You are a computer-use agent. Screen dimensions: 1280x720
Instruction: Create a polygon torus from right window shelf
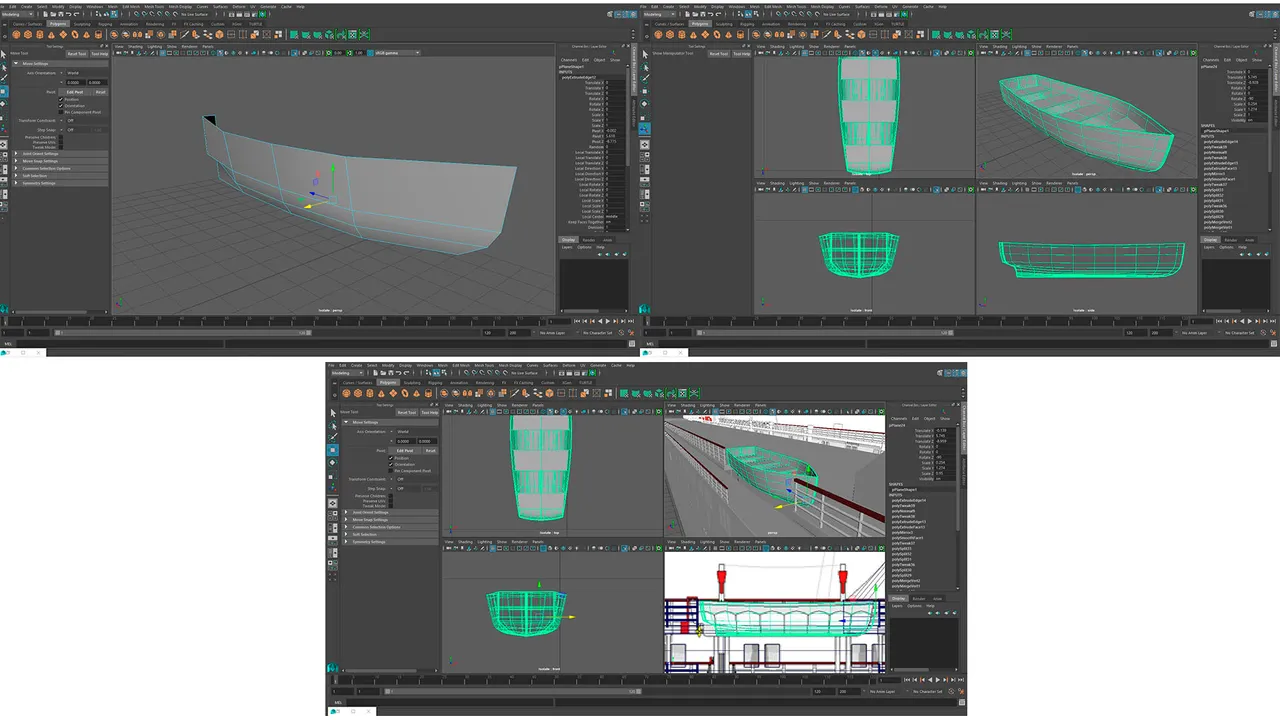717,34
